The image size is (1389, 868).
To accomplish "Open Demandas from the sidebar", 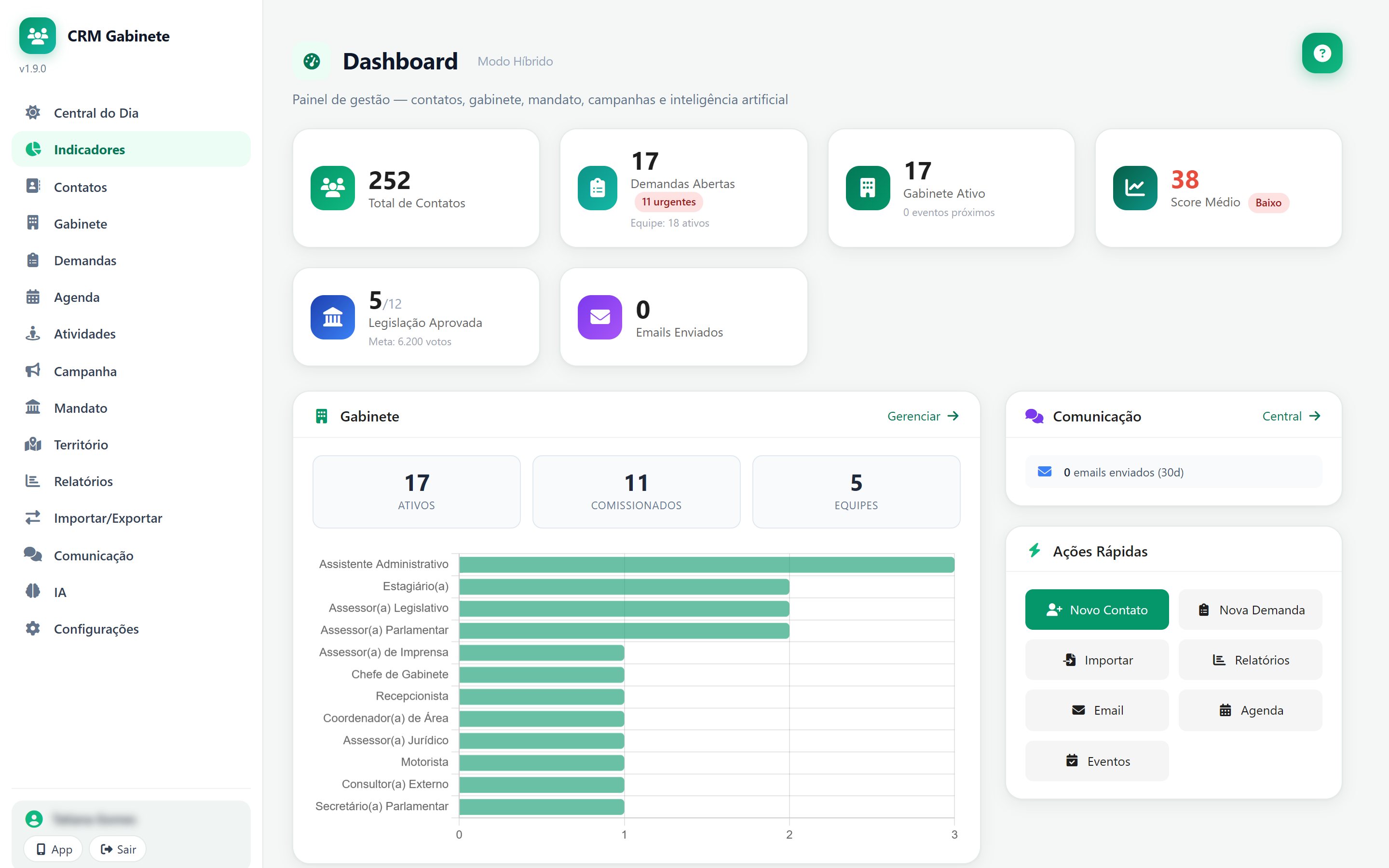I will click(x=131, y=260).
